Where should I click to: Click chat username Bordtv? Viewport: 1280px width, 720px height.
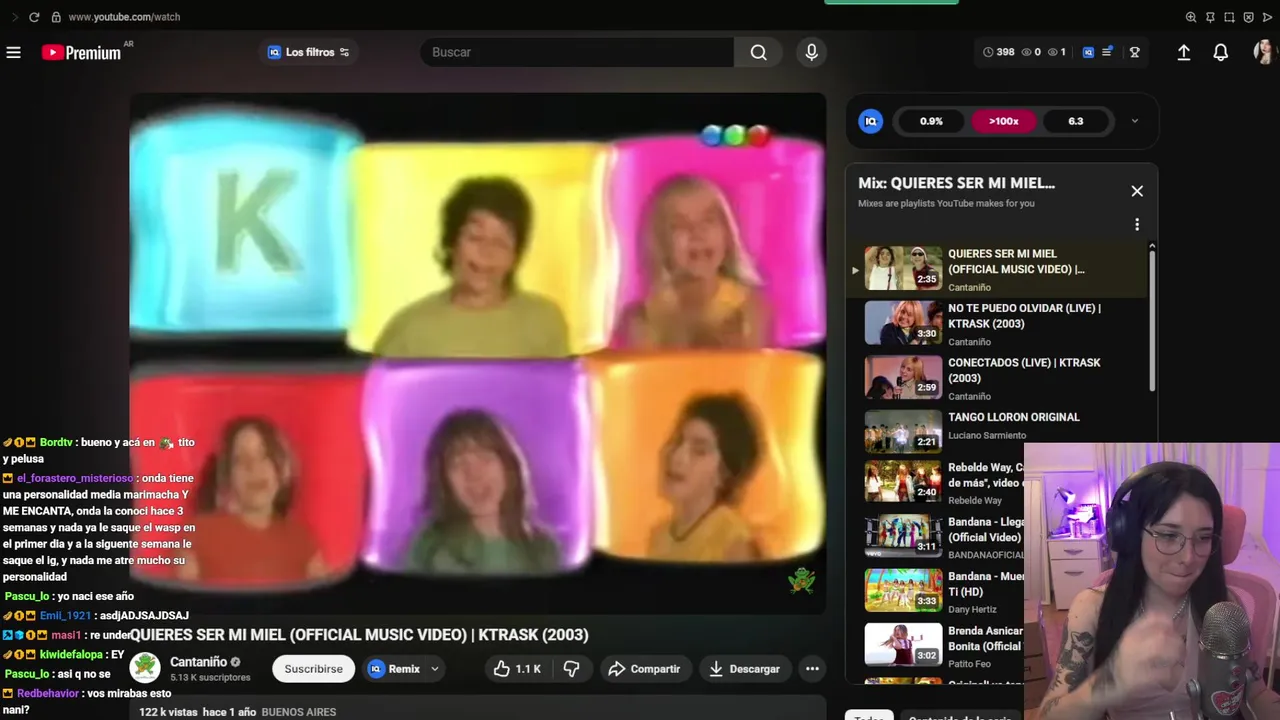[56, 442]
